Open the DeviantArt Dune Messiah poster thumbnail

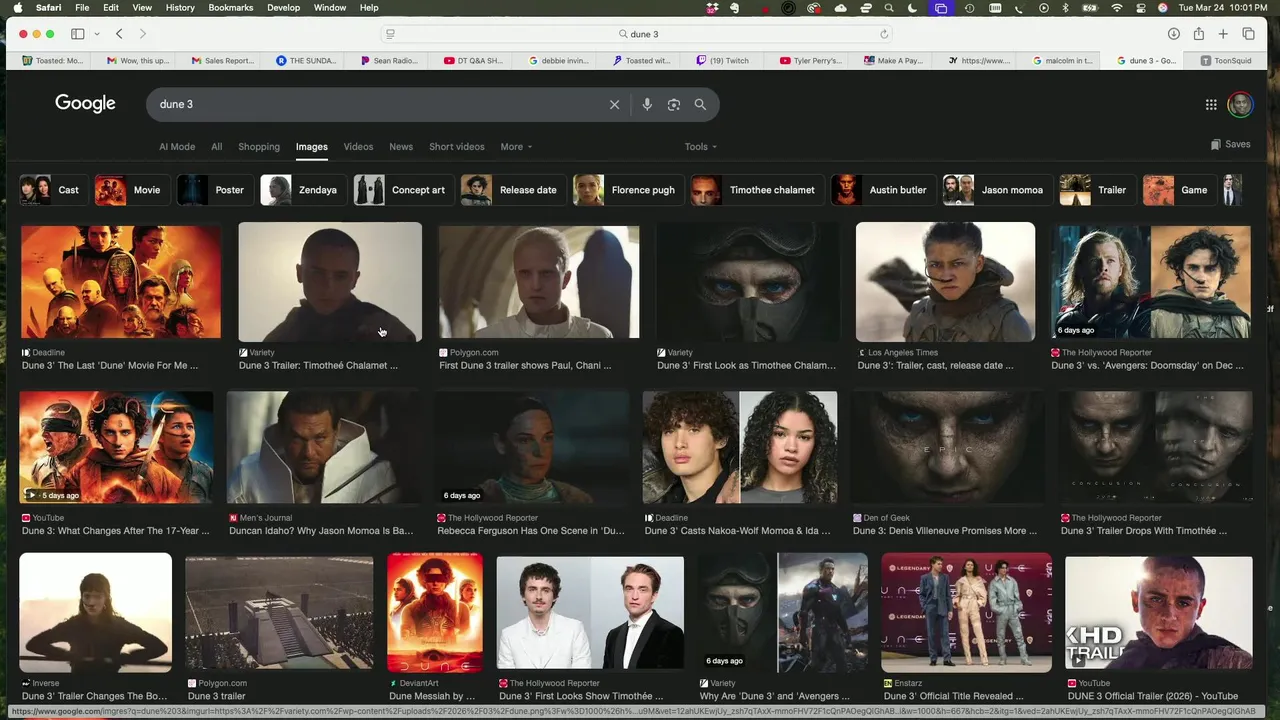click(435, 612)
